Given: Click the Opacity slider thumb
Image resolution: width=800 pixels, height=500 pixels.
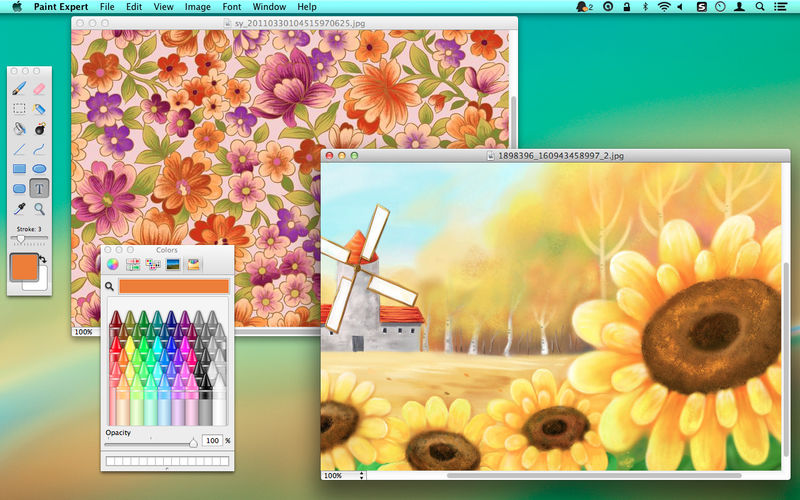Looking at the screenshot, I should [193, 443].
